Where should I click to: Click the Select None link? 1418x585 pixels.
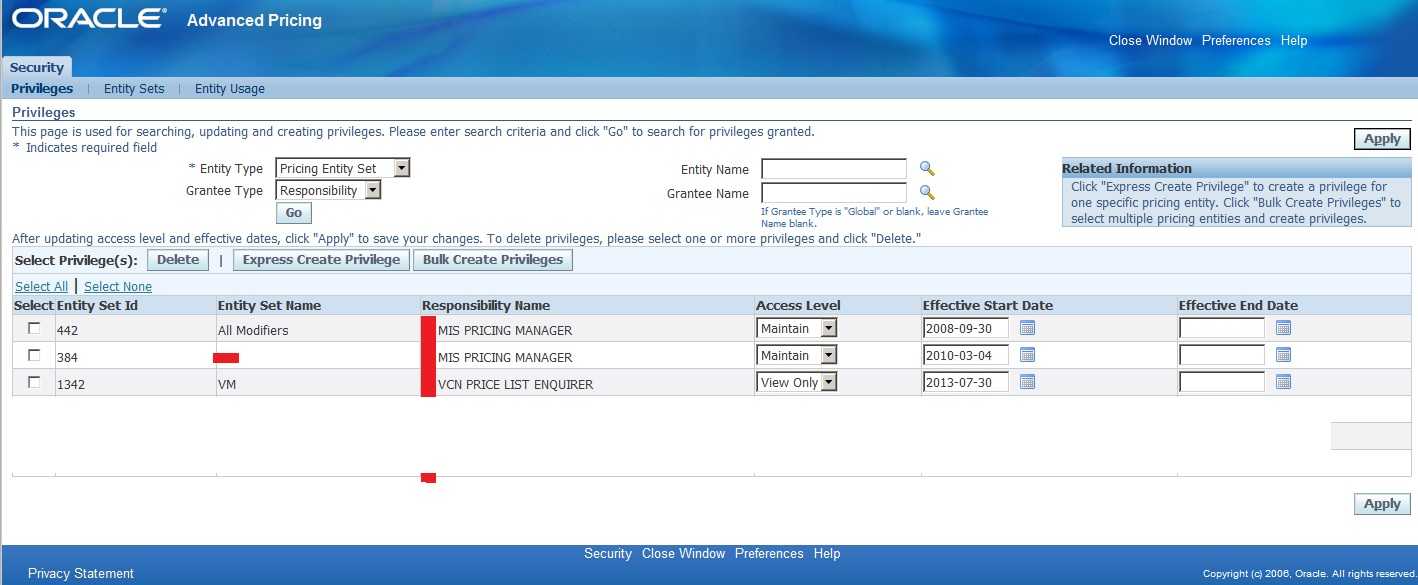pyautogui.click(x=118, y=286)
